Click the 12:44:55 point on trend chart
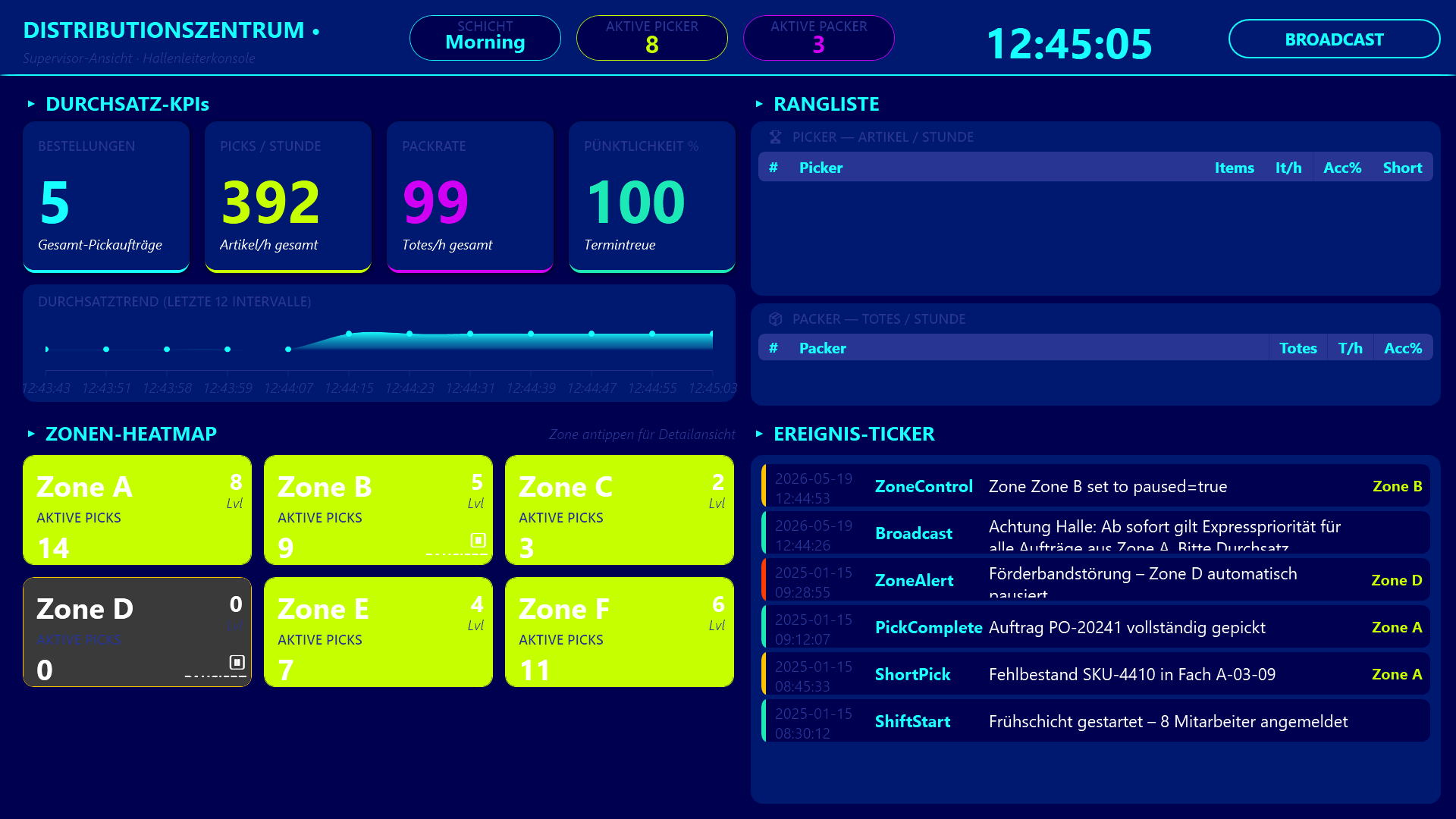Image resolution: width=1456 pixels, height=819 pixels. coord(652,334)
